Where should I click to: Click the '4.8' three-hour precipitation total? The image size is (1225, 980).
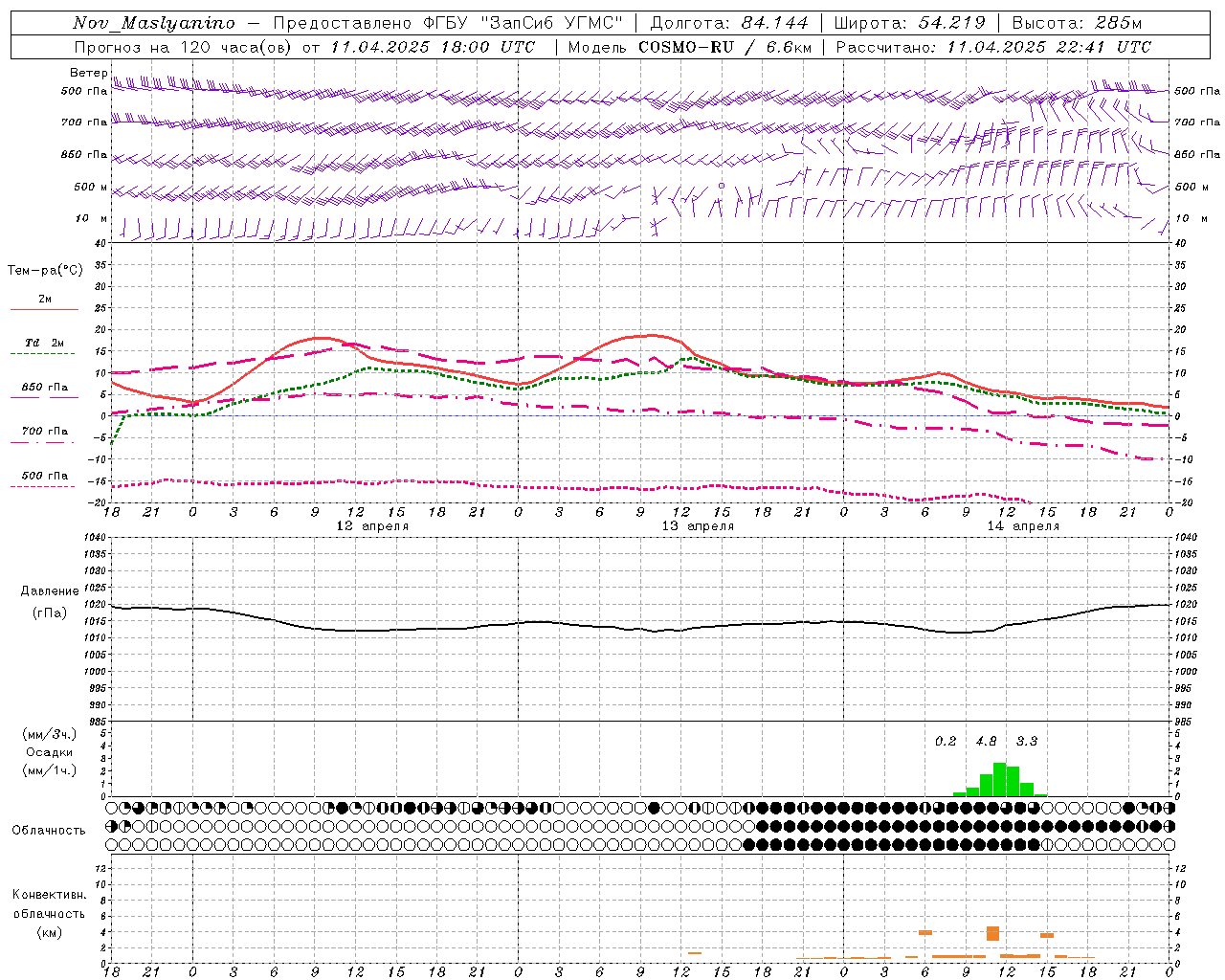point(986,742)
